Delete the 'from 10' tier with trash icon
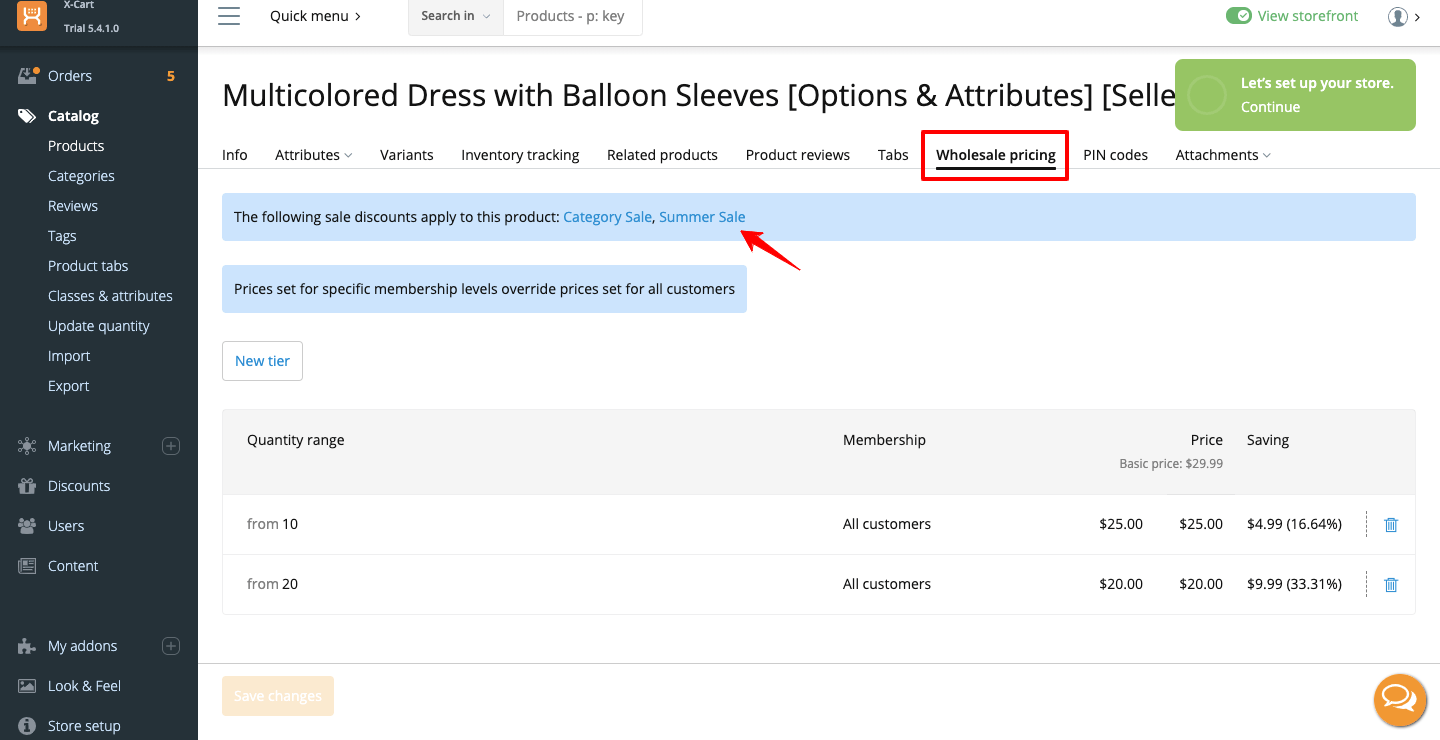This screenshot has height=740, width=1440. (x=1391, y=524)
